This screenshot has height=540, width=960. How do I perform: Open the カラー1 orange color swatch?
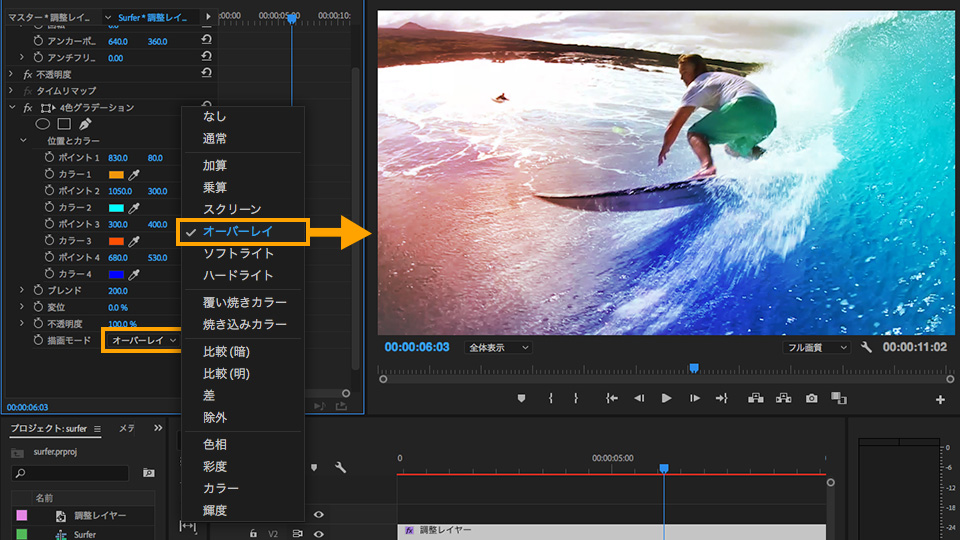click(x=116, y=174)
